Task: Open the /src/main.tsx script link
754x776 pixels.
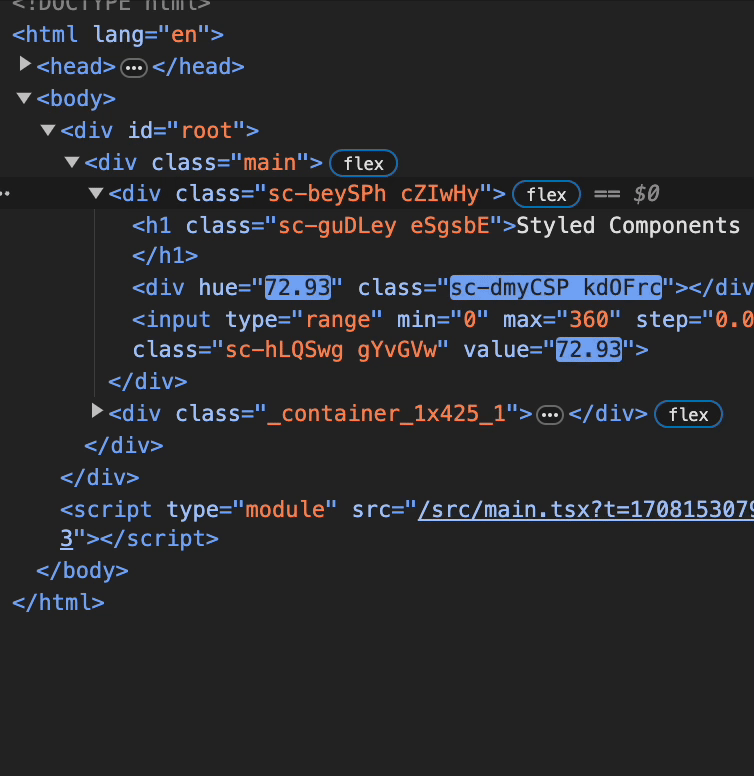Action: [586, 510]
